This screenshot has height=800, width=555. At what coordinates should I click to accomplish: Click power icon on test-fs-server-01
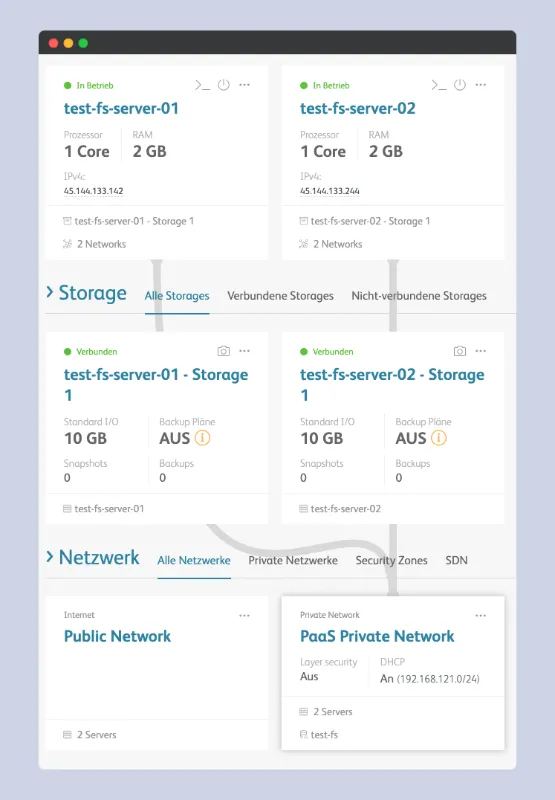223,85
